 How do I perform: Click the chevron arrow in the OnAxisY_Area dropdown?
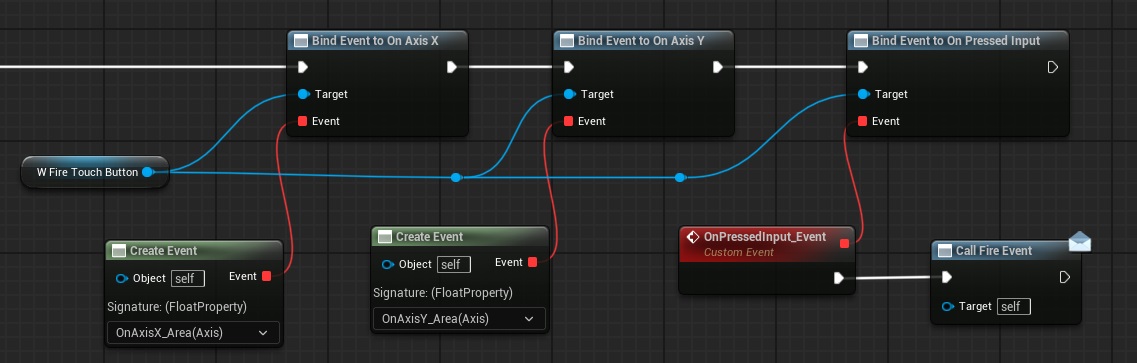tap(529, 318)
